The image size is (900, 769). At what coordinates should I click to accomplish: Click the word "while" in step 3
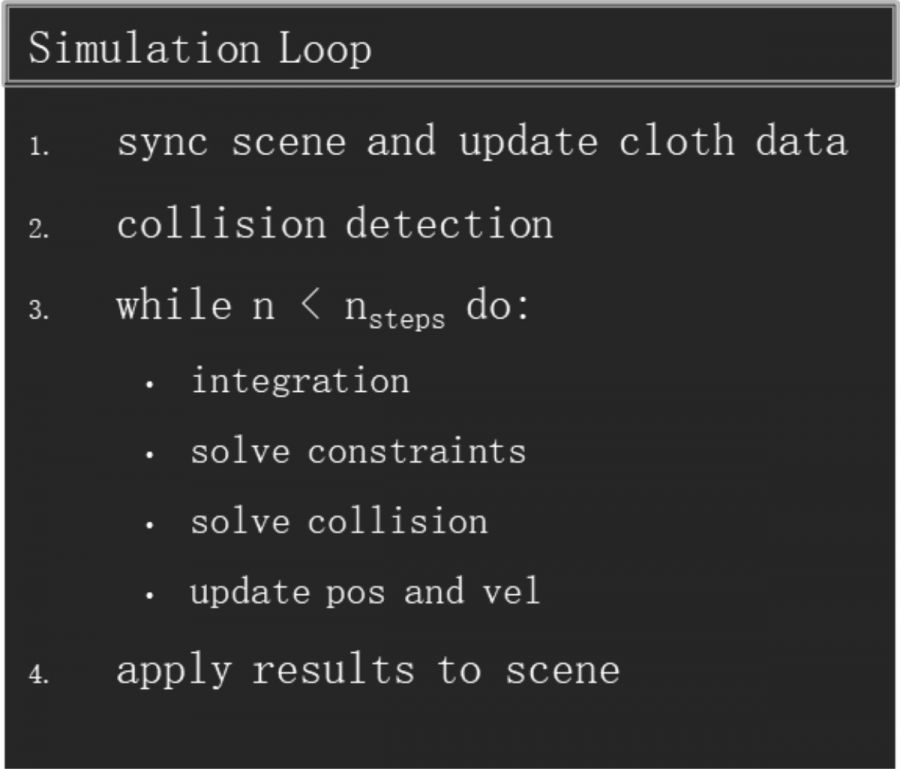[173, 305]
